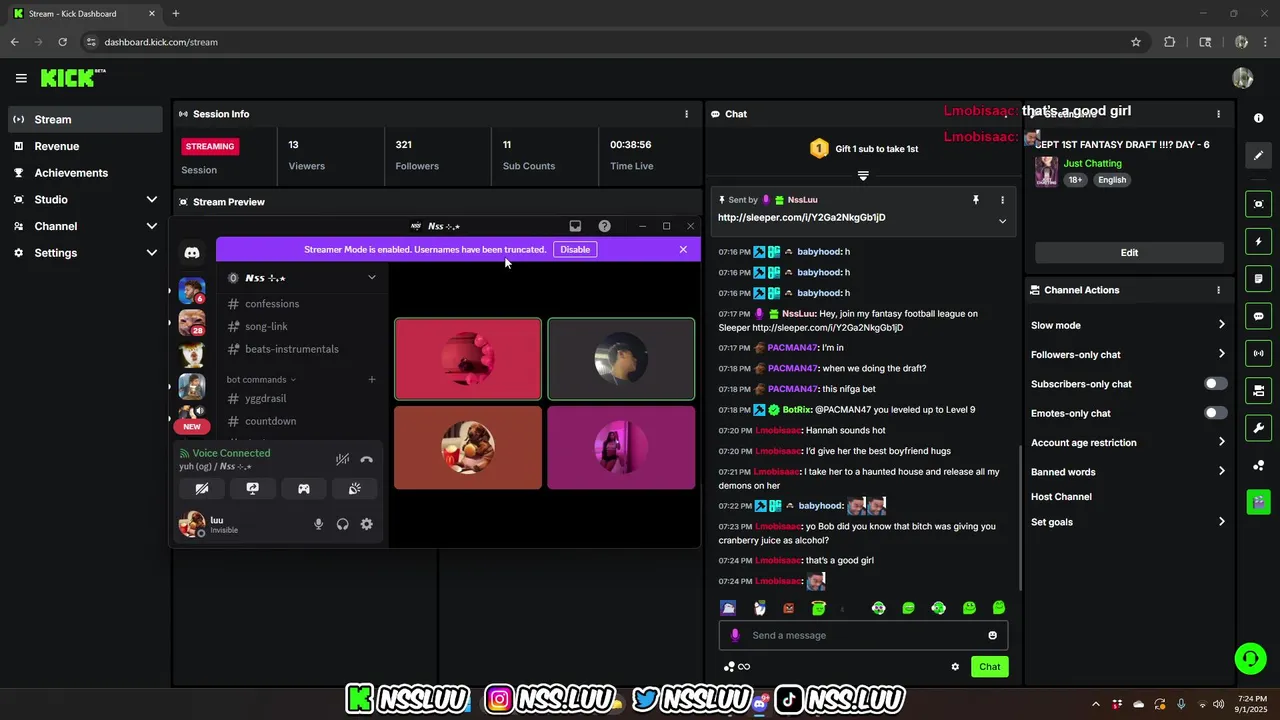
Task: Open Channel Actions options menu
Action: point(1218,290)
